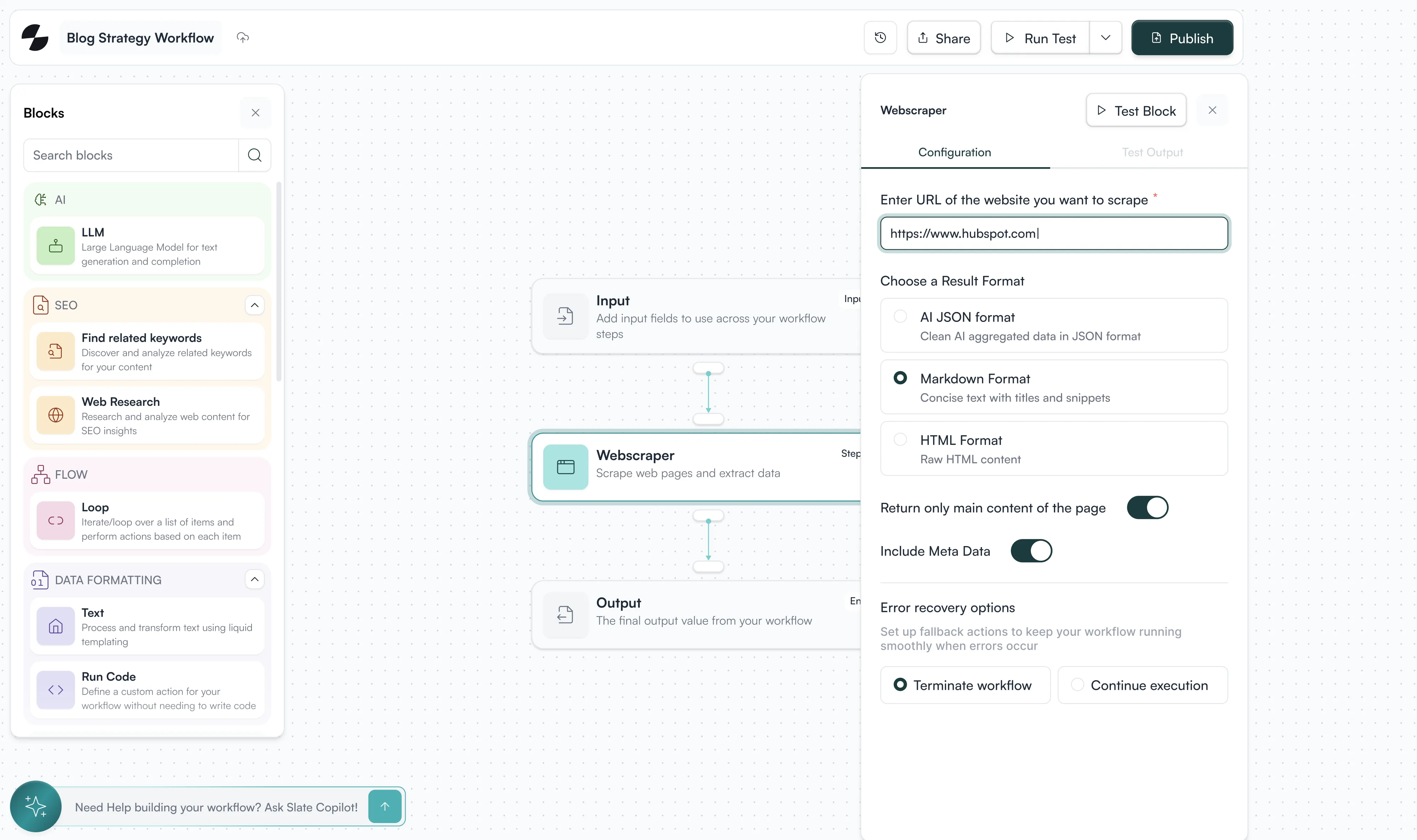Click the search magnifier icon in Blocks

(x=255, y=155)
